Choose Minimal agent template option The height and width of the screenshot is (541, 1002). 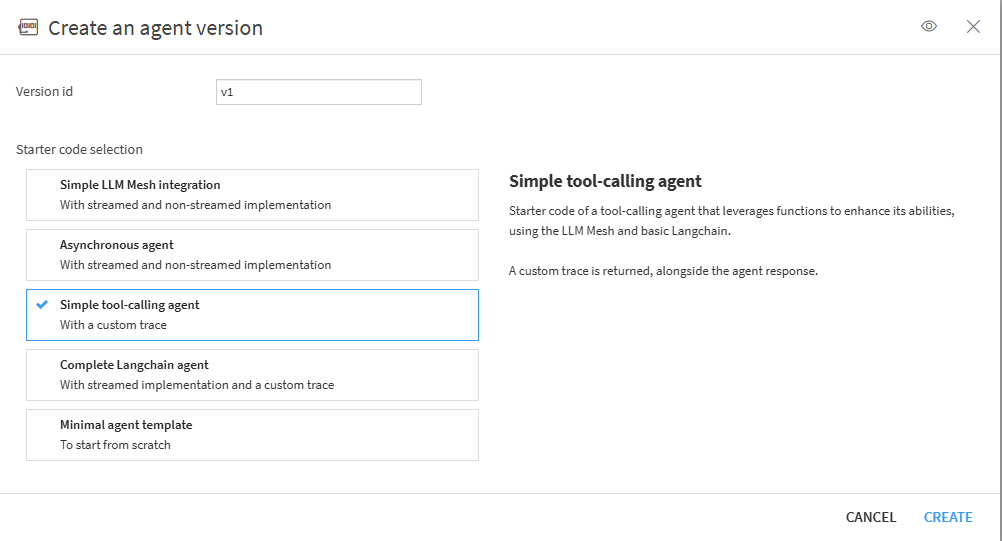coord(252,435)
